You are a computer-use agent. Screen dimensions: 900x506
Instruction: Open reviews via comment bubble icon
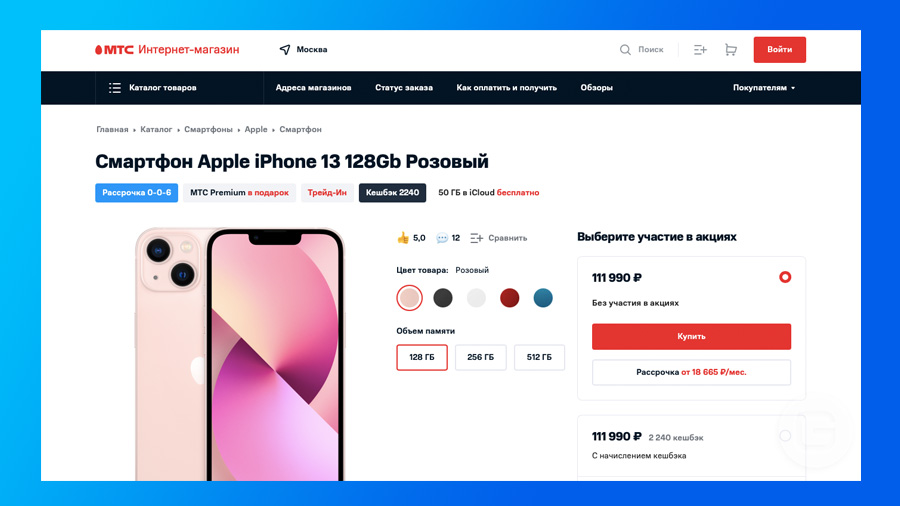(442, 238)
